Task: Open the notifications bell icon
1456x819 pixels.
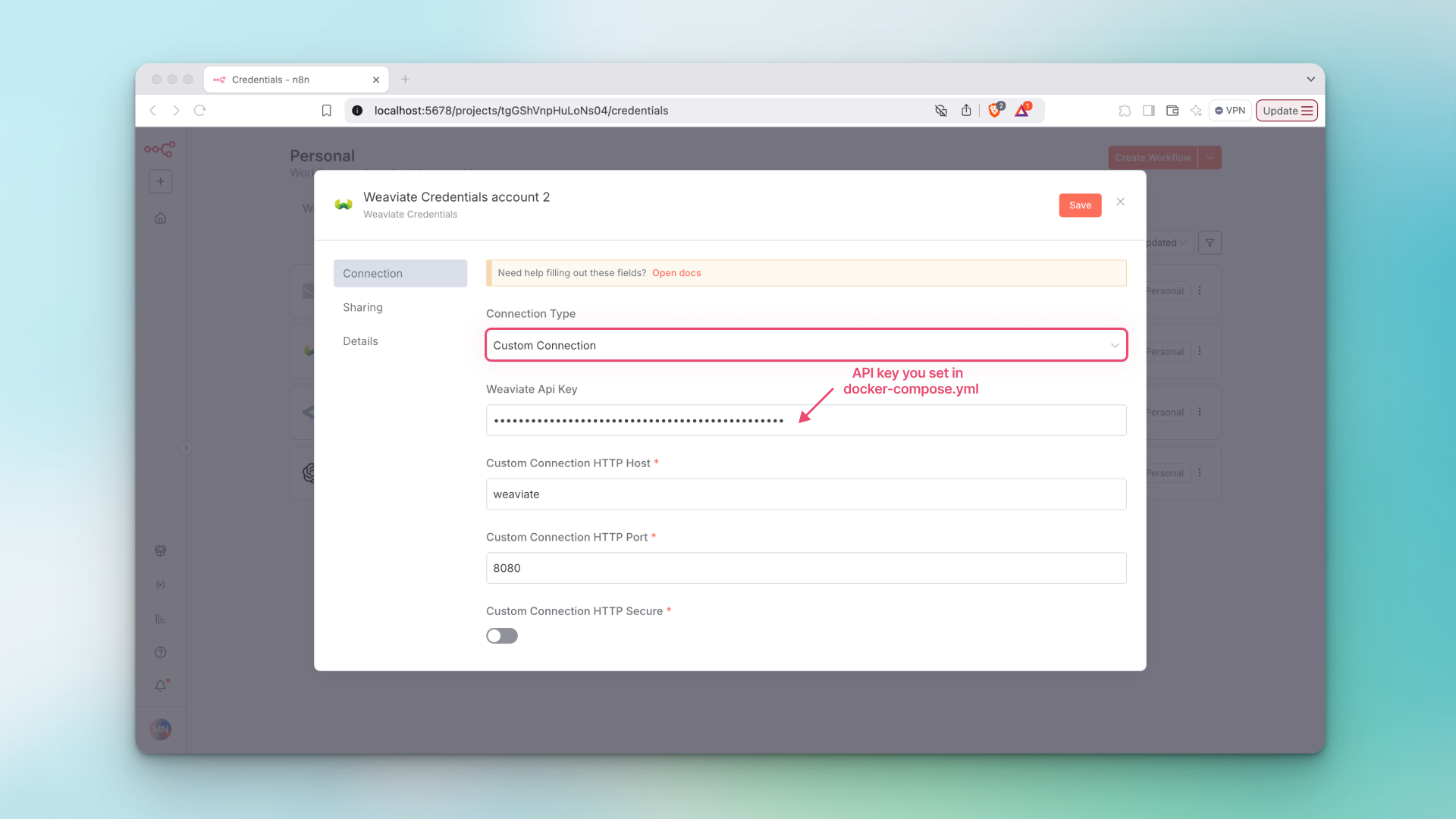Action: (x=161, y=686)
